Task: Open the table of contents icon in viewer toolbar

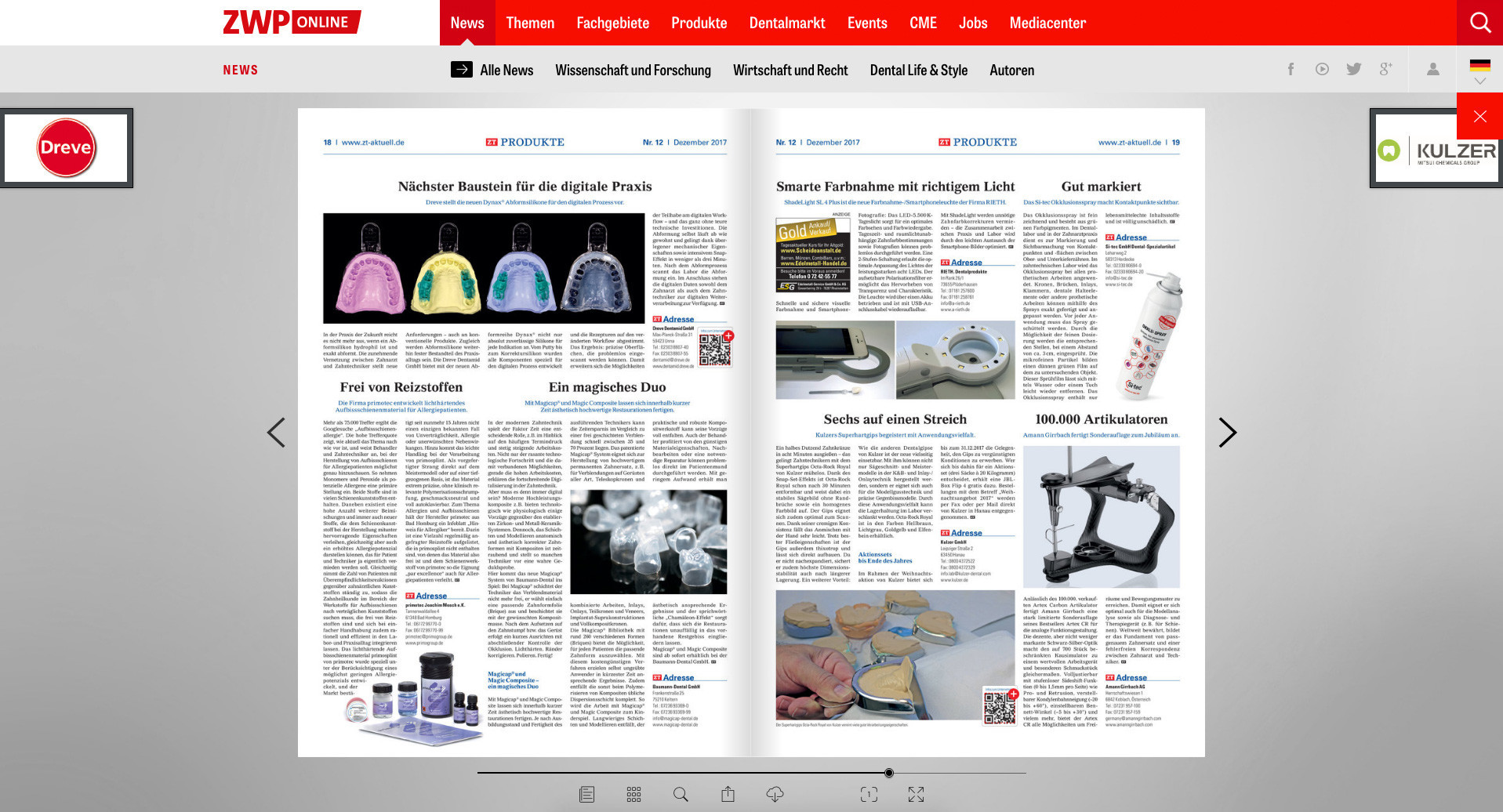Action: coord(586,795)
